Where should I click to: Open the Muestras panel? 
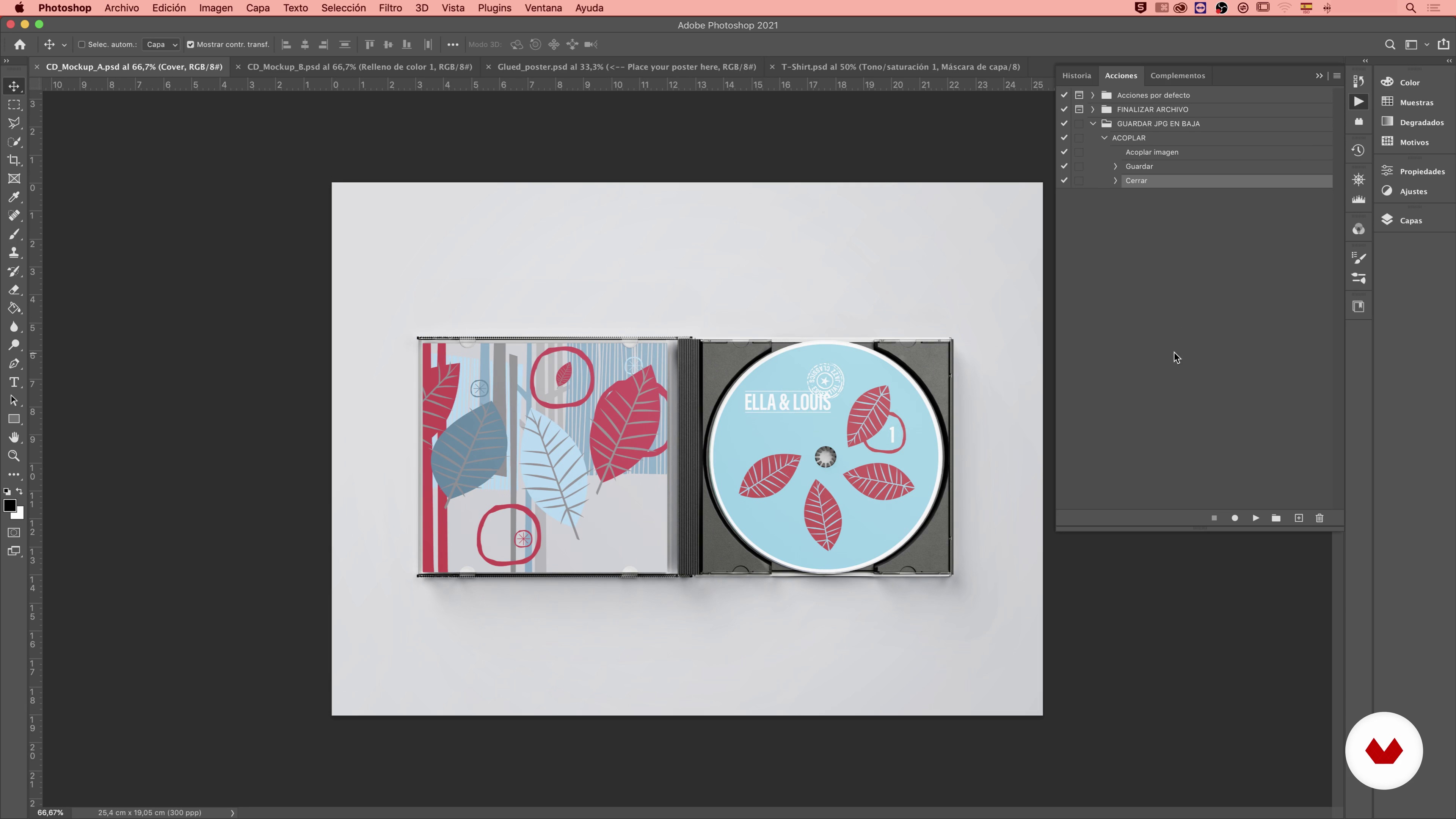pos(1407,102)
